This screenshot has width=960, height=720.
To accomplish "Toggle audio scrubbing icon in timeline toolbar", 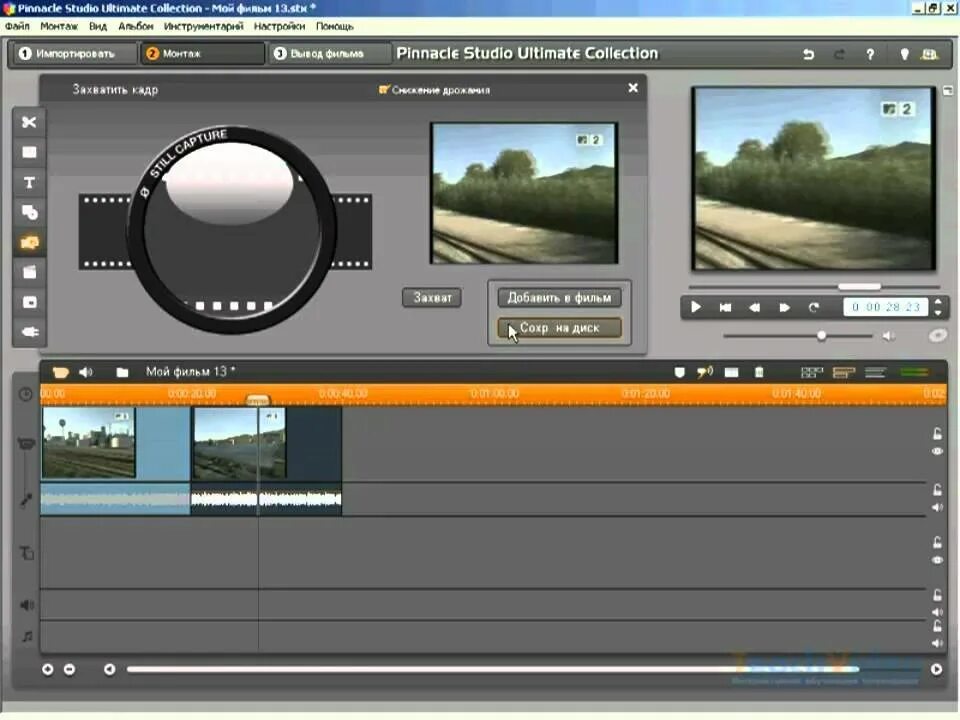I will pyautogui.click(x=705, y=372).
